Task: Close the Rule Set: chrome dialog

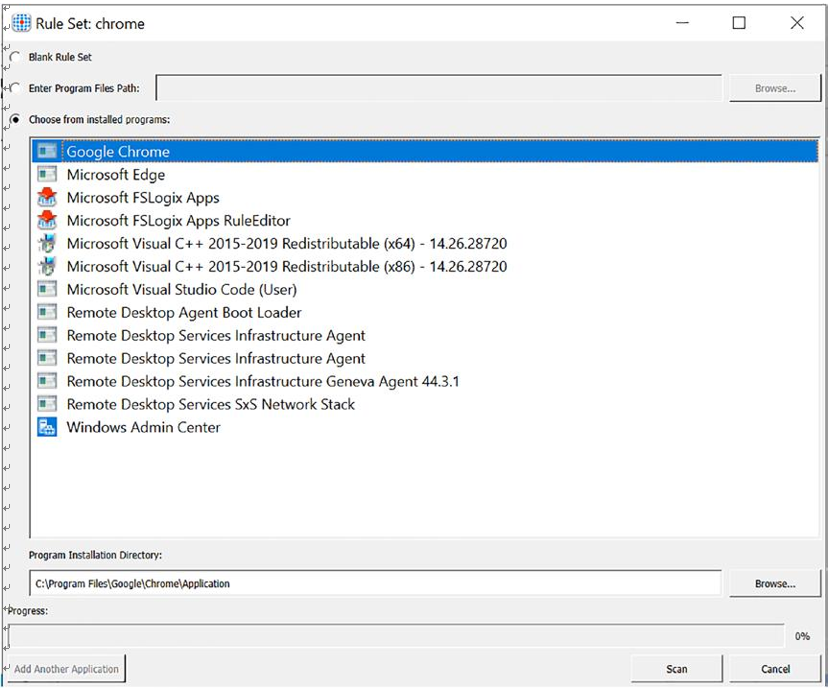Action: coord(797,23)
